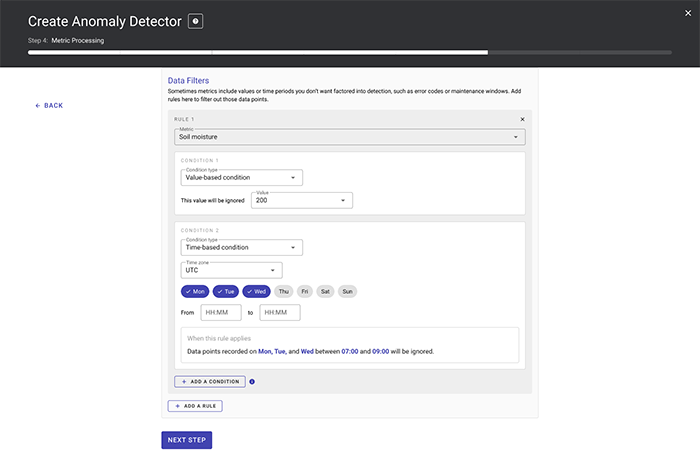Open the Metric dropdown showing Soil moisture
The height and width of the screenshot is (454, 700).
[350, 137]
